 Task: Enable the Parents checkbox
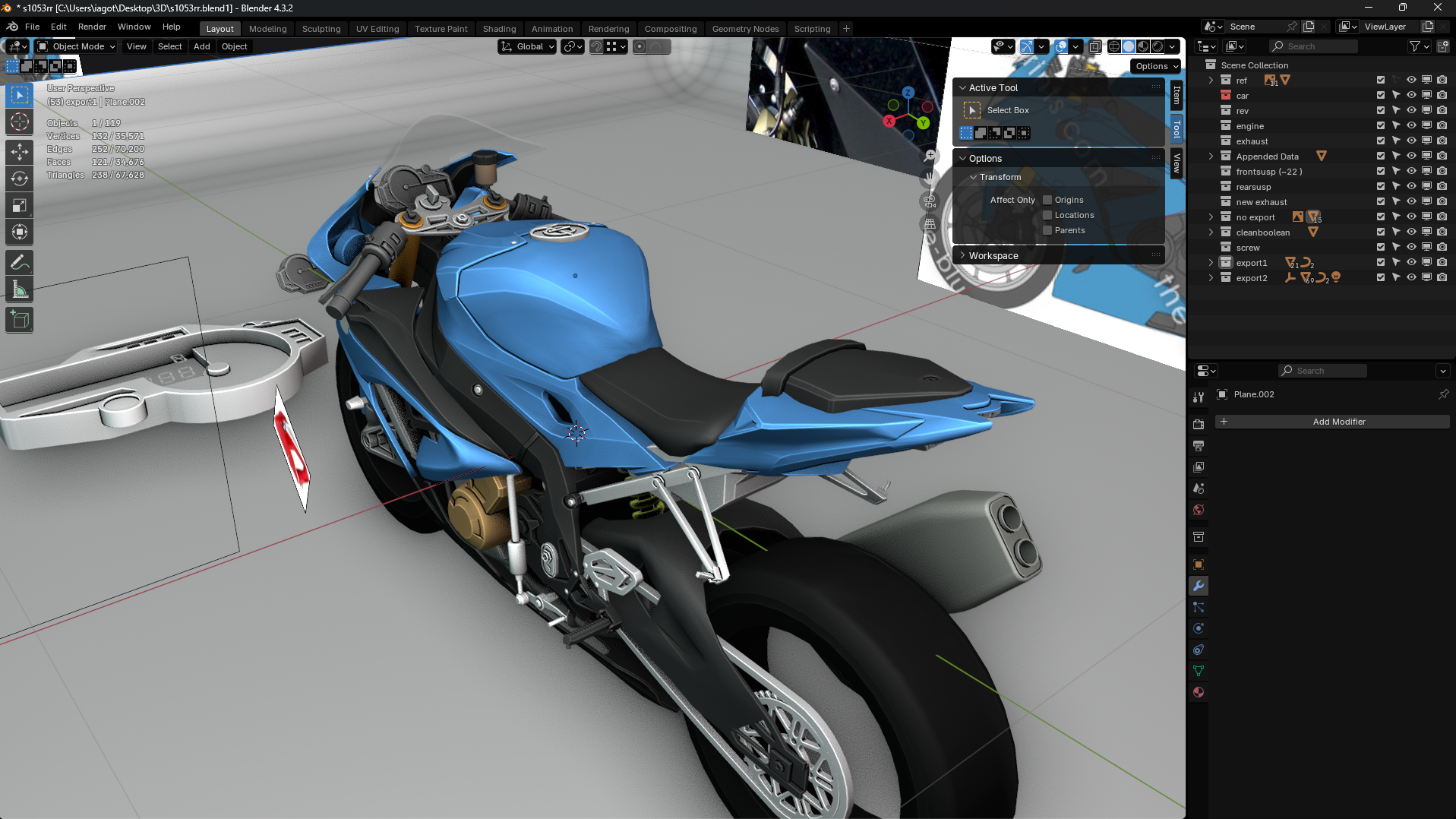(1047, 230)
